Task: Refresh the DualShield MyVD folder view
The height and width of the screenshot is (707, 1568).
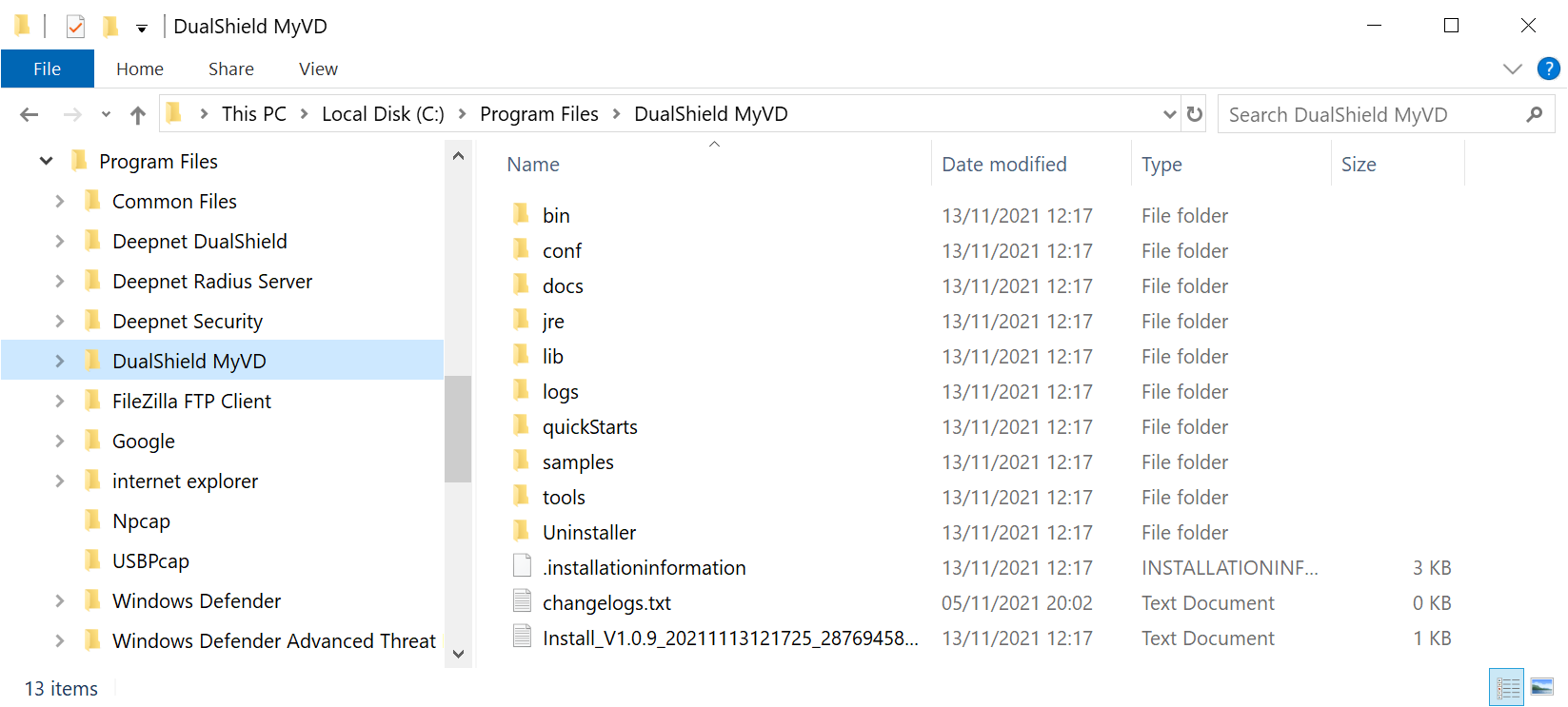Action: (x=1195, y=114)
